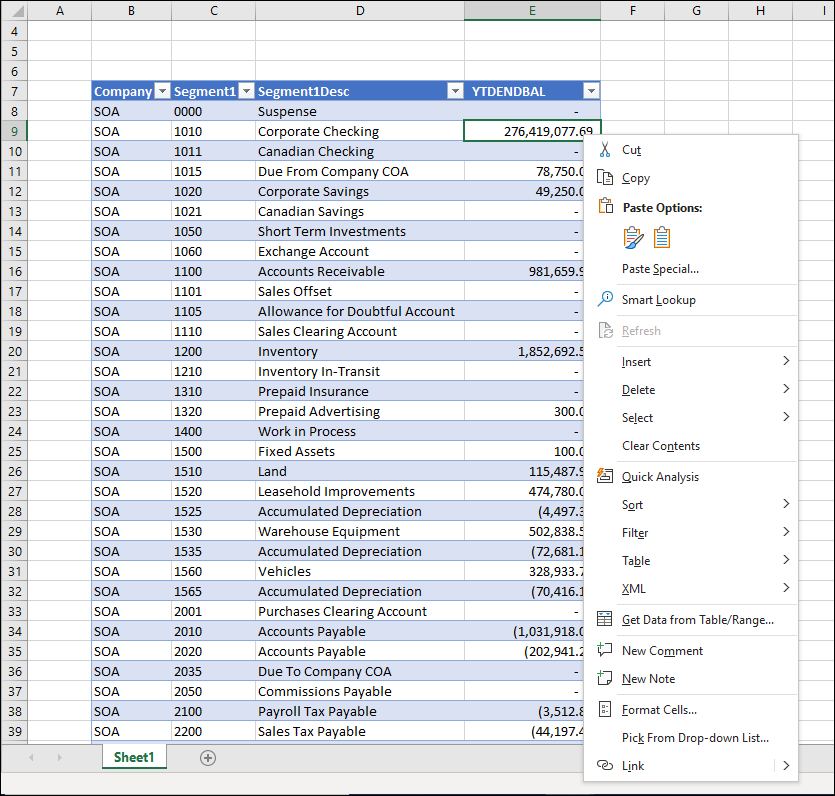835x796 pixels.
Task: Click cell containing Payroll Tax Payable
Action: (x=360, y=711)
